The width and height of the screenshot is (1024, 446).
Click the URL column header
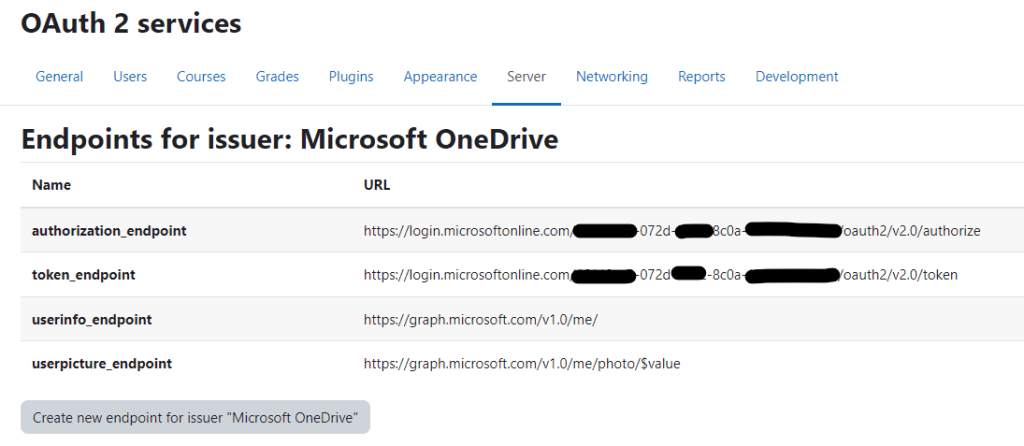377,185
